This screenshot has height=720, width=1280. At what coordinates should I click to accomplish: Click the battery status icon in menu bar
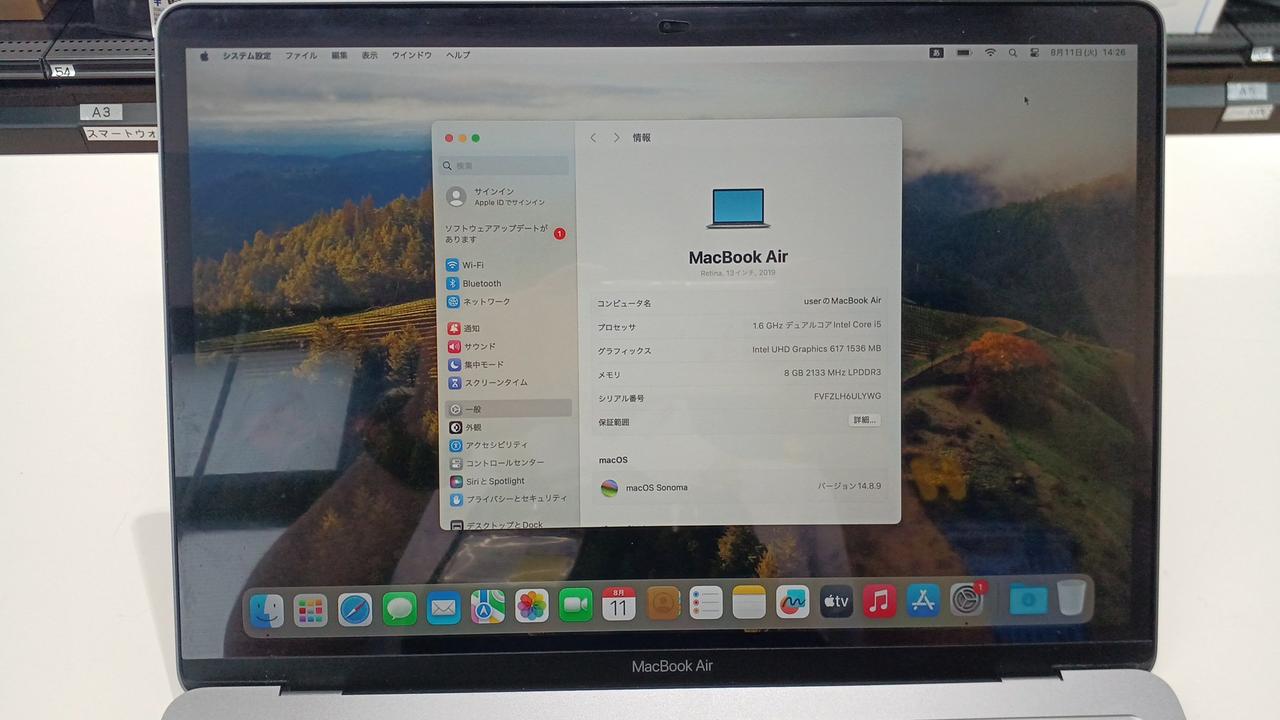pos(964,53)
